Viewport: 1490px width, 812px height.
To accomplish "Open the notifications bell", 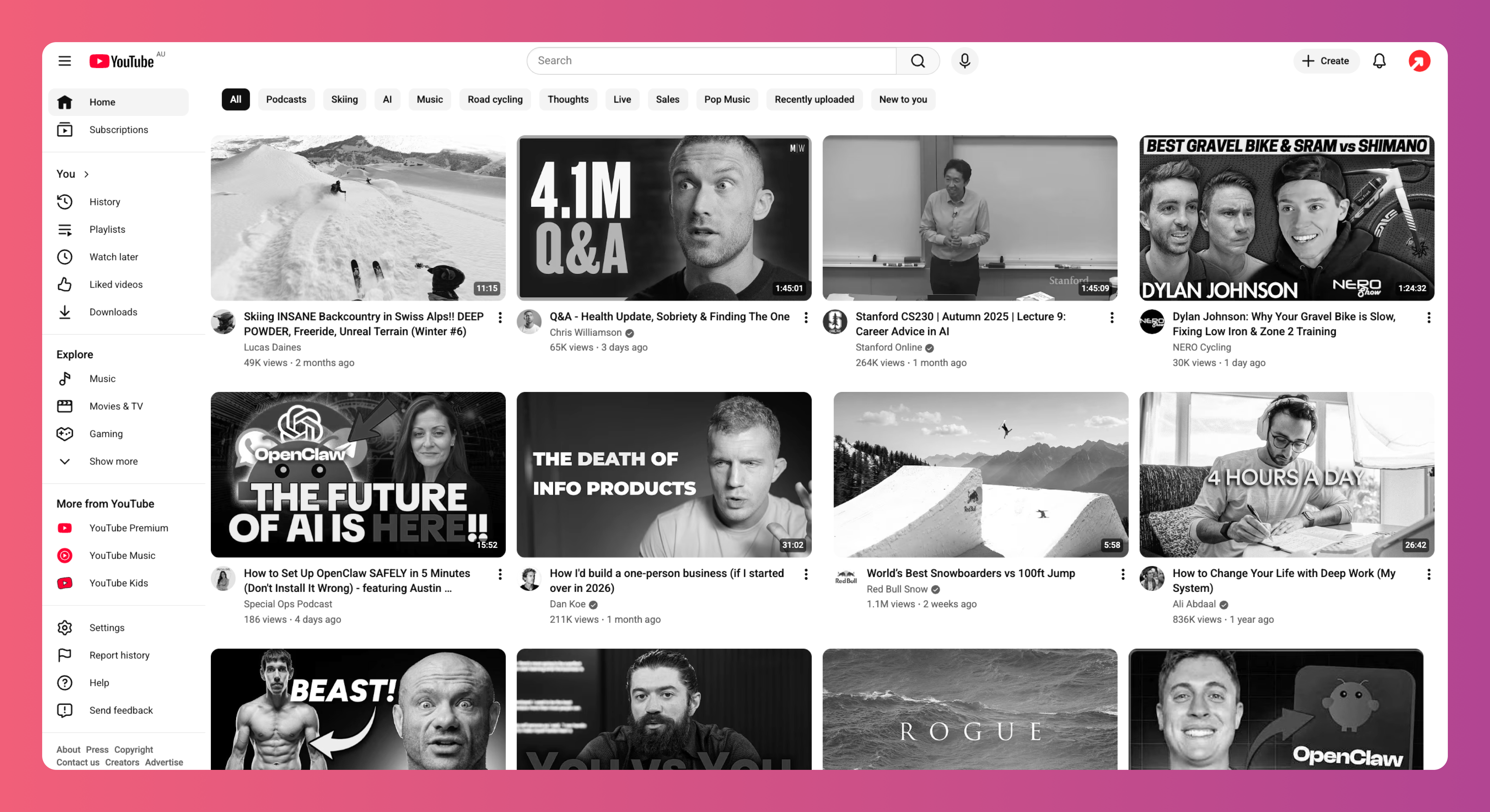I will coord(1379,61).
